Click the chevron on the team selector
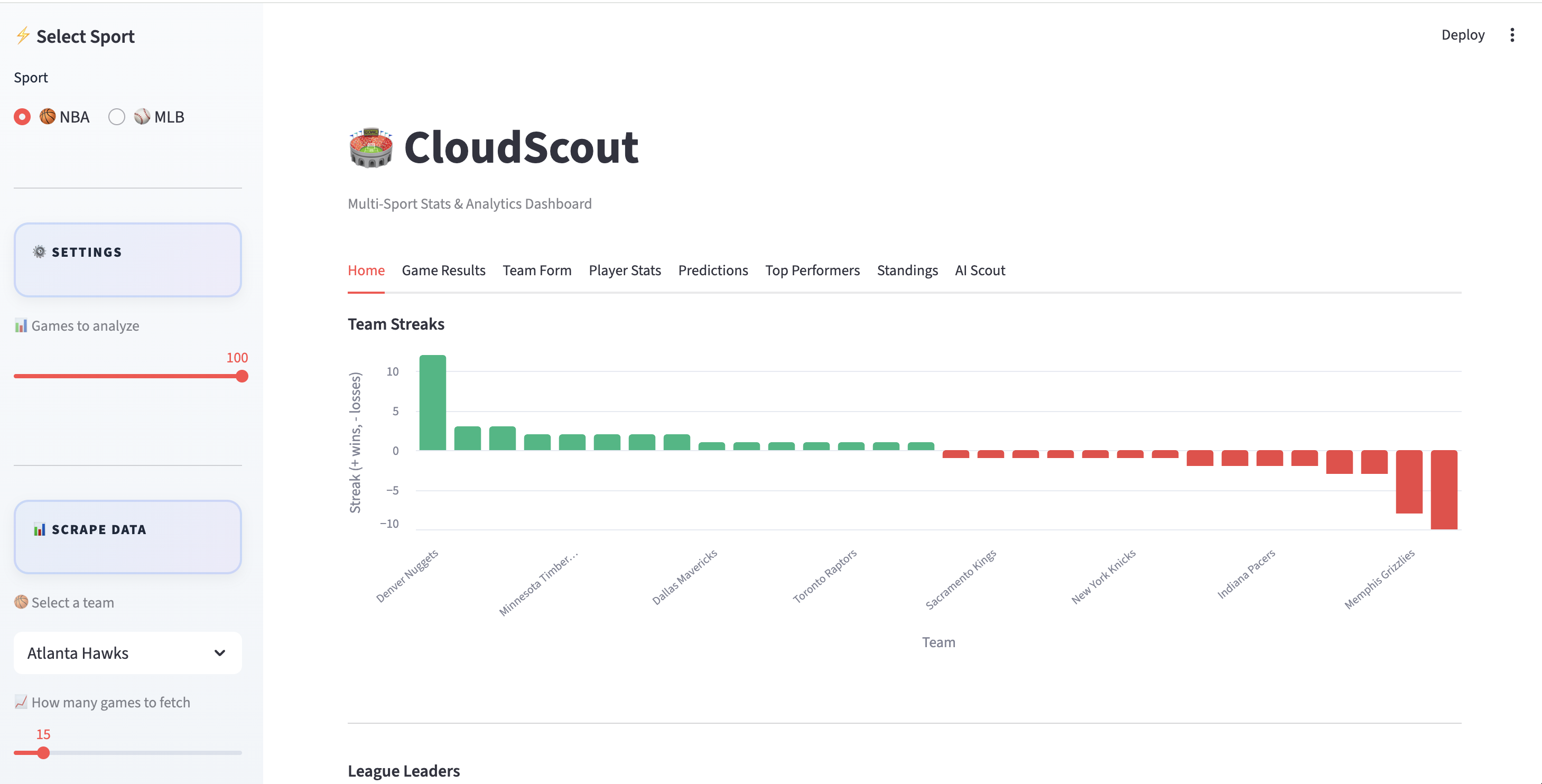The image size is (1542, 784). tap(220, 653)
